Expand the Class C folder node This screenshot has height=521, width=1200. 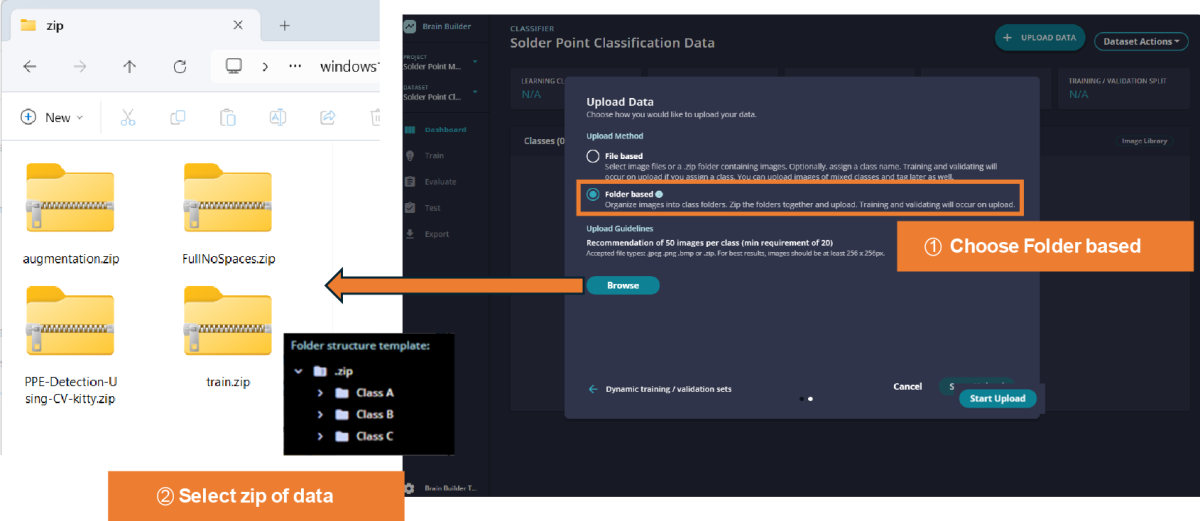point(320,436)
